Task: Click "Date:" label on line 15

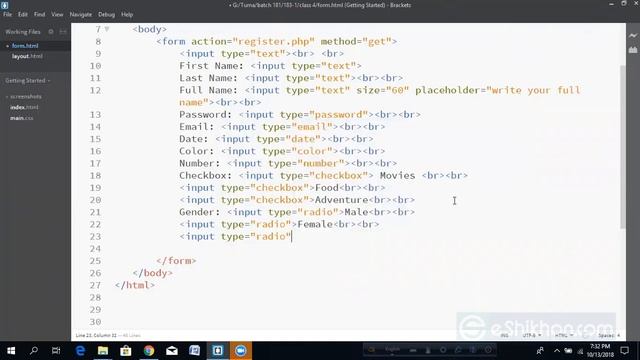Action: point(193,139)
